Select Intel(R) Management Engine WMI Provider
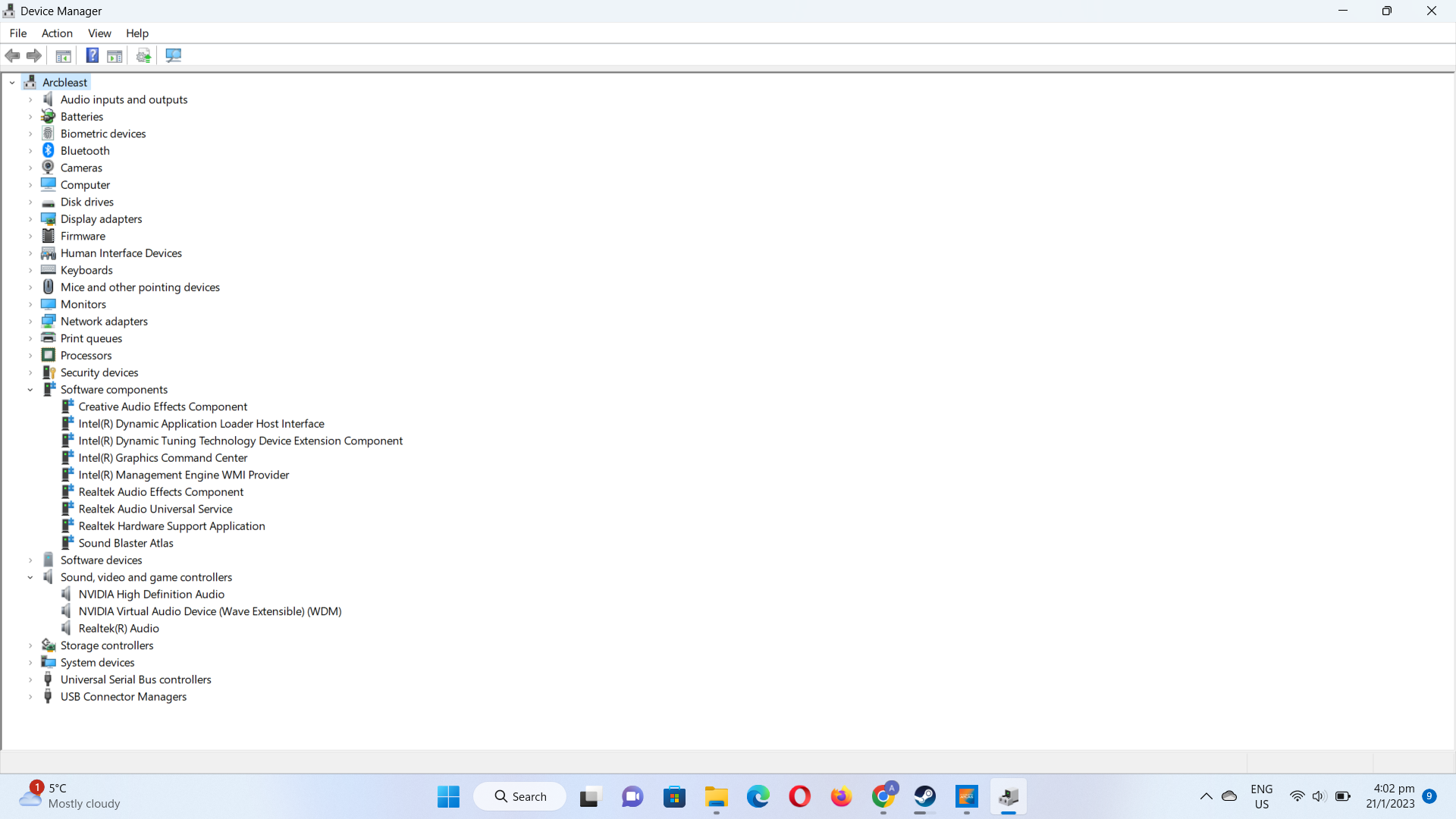Screen dimensions: 1456x819 coord(184,475)
